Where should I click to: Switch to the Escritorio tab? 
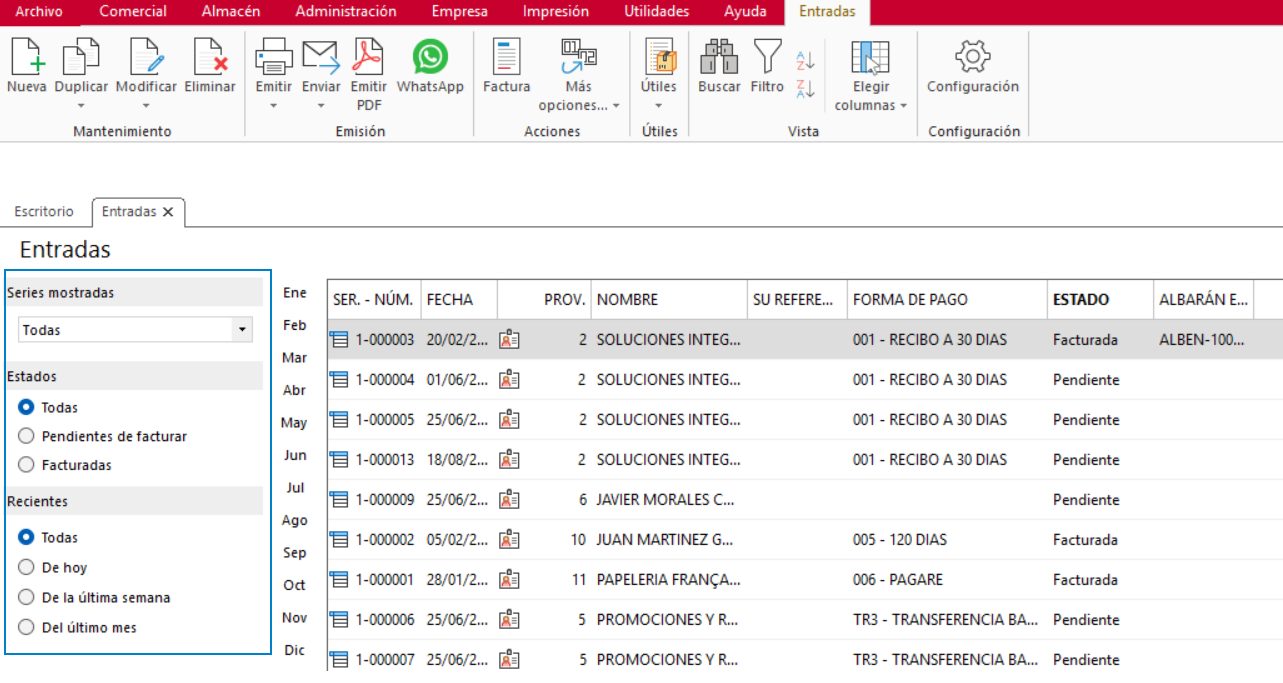pos(44,212)
